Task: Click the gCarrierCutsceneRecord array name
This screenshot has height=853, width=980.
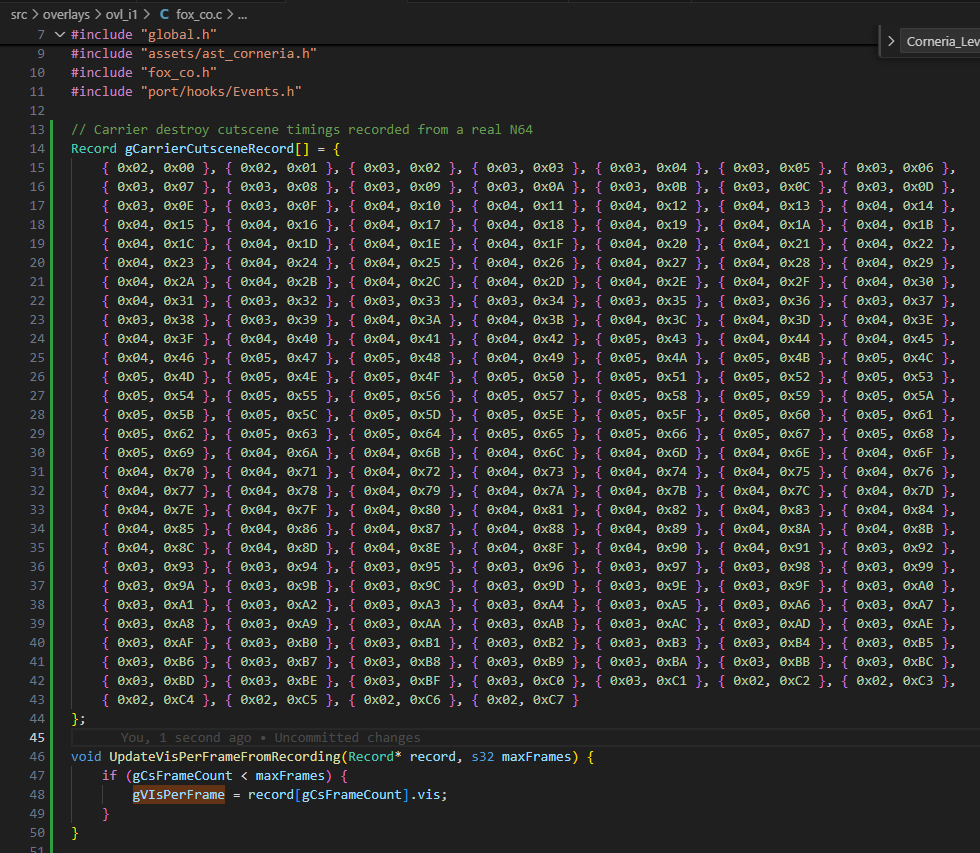Action: (209, 149)
